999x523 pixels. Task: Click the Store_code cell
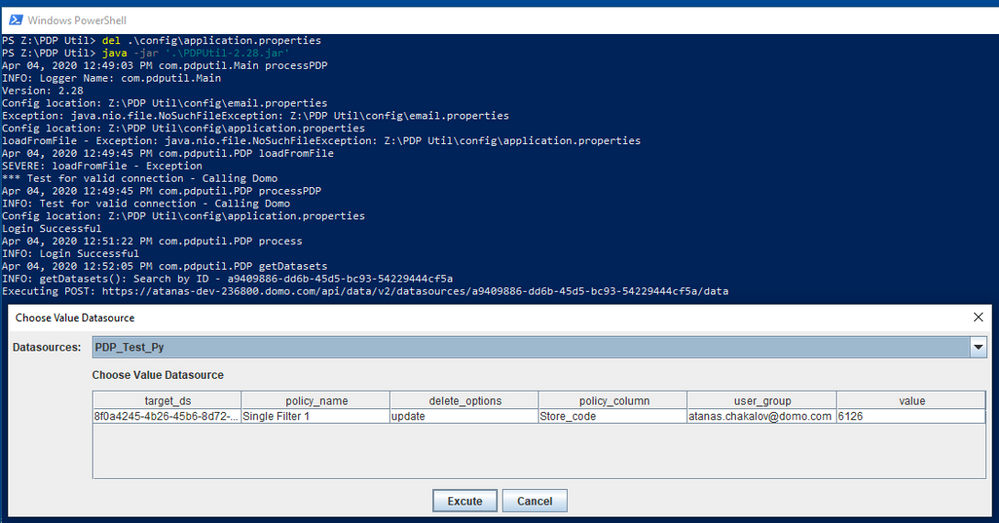tap(614, 416)
